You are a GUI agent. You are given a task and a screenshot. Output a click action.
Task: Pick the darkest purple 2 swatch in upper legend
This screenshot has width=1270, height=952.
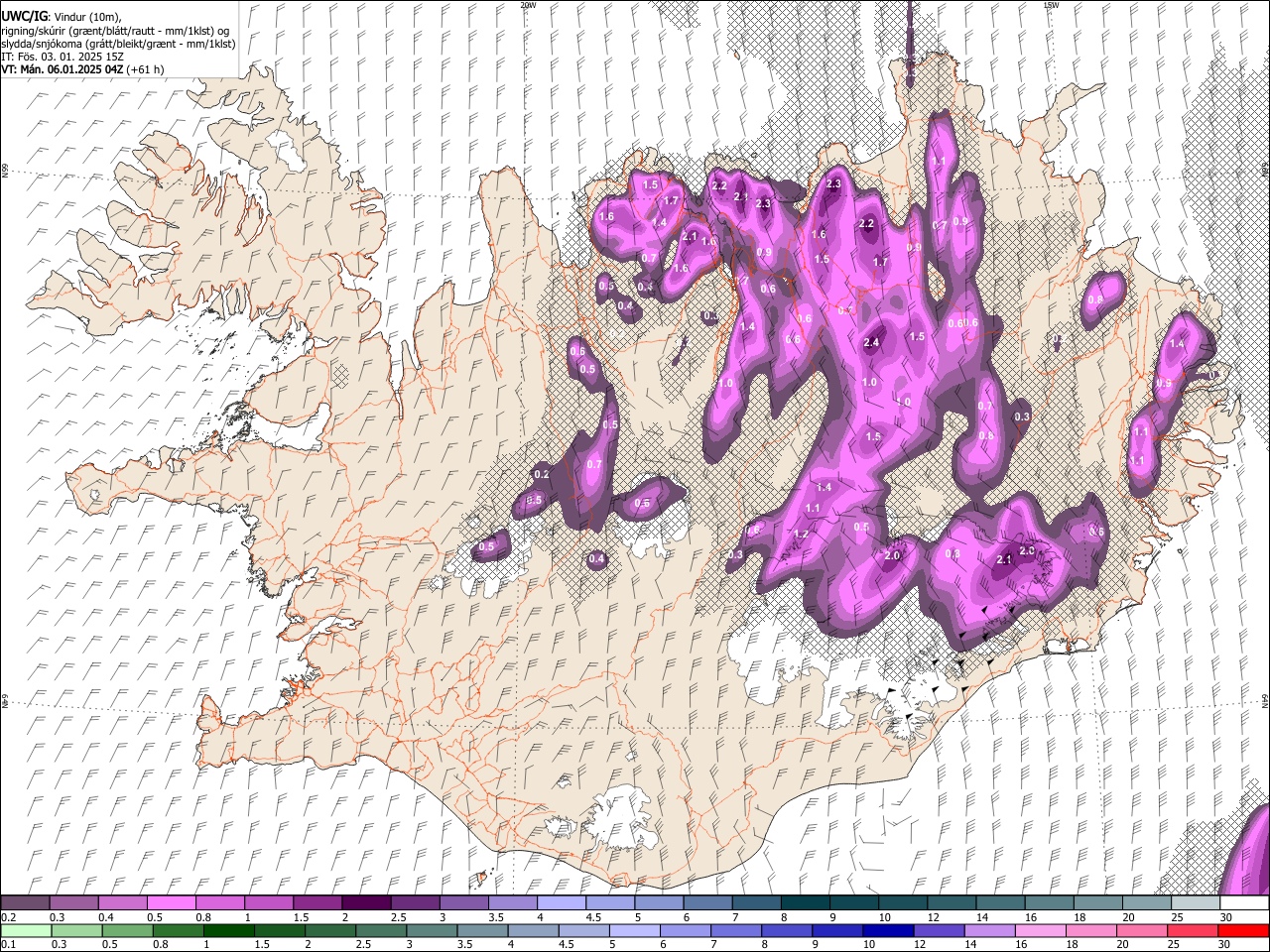click(366, 902)
